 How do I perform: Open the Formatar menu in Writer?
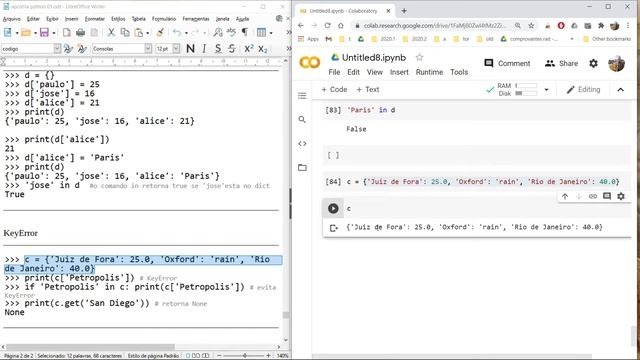(95, 19)
